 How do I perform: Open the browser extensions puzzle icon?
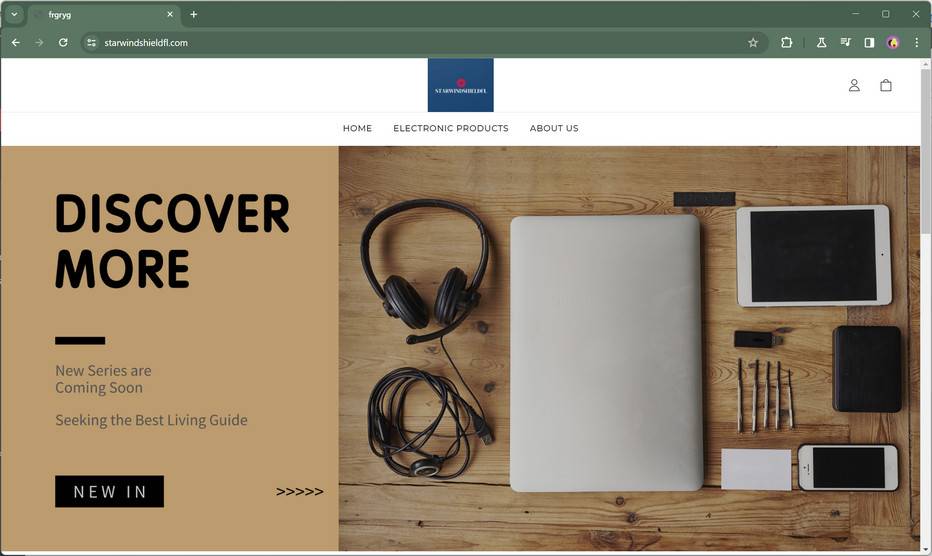pos(786,43)
